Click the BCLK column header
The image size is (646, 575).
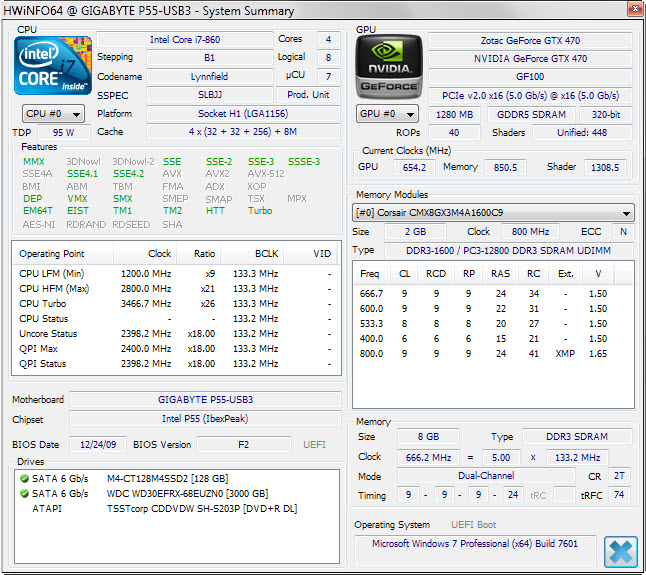click(252, 254)
